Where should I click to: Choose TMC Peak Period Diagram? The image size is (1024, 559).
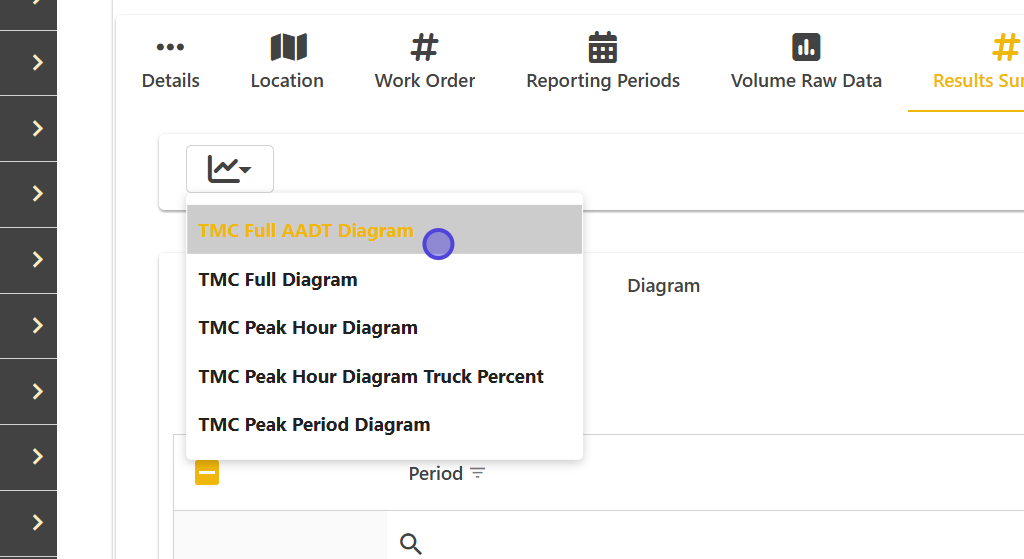pyautogui.click(x=314, y=425)
